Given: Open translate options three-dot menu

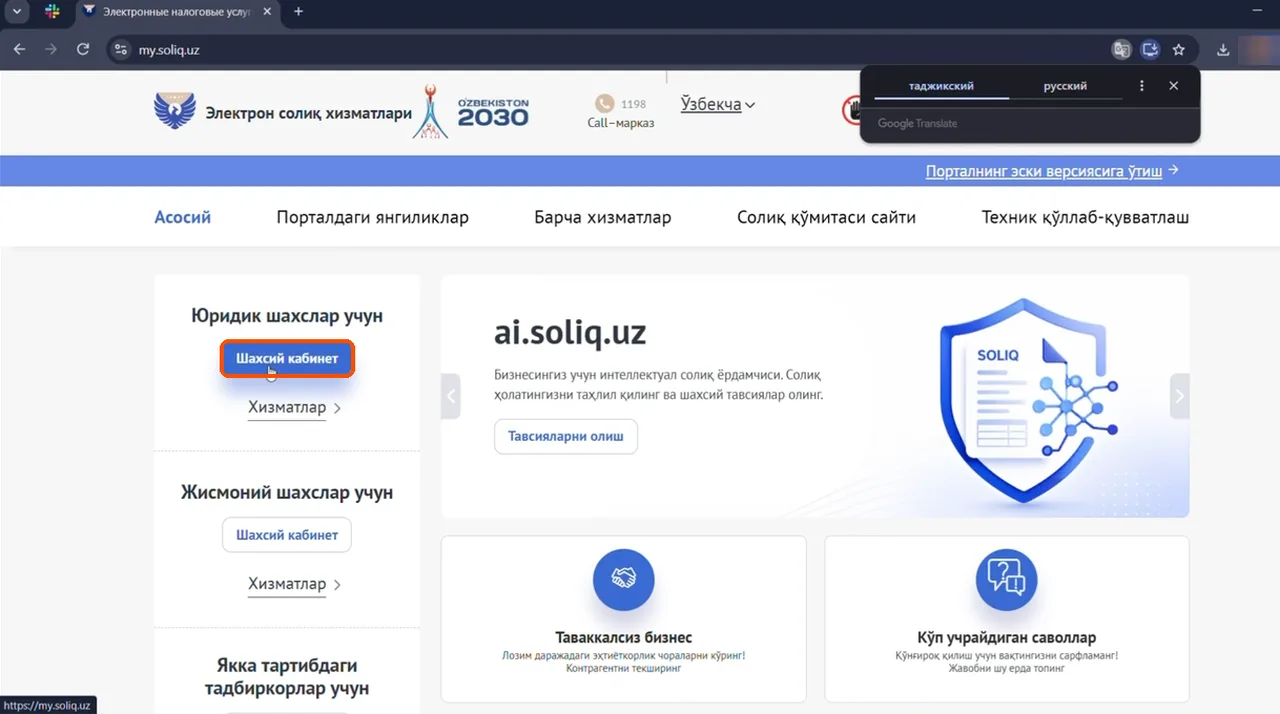Looking at the screenshot, I should pos(1142,86).
